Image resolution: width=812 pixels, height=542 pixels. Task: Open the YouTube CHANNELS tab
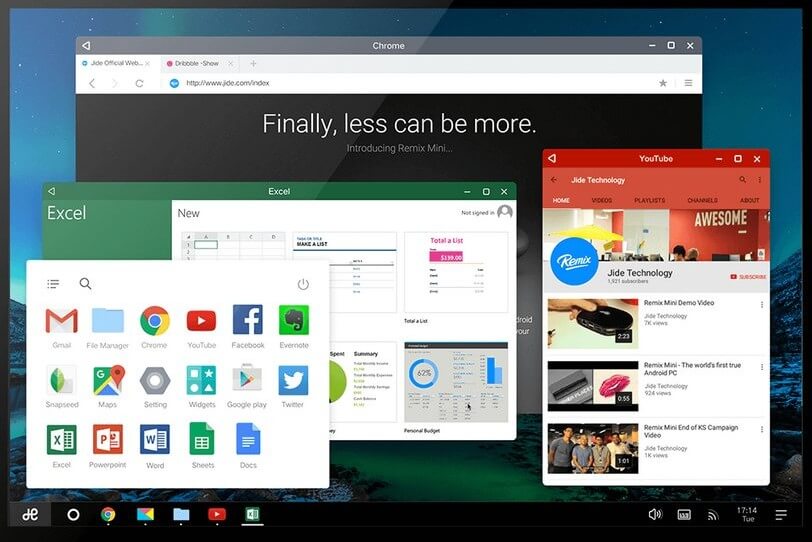[x=702, y=200]
